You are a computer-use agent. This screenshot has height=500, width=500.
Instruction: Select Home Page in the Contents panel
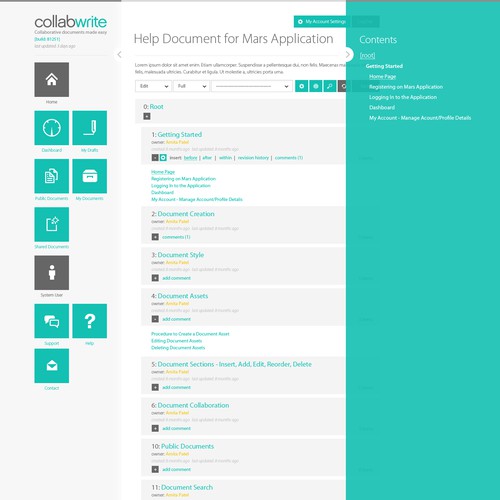point(382,76)
